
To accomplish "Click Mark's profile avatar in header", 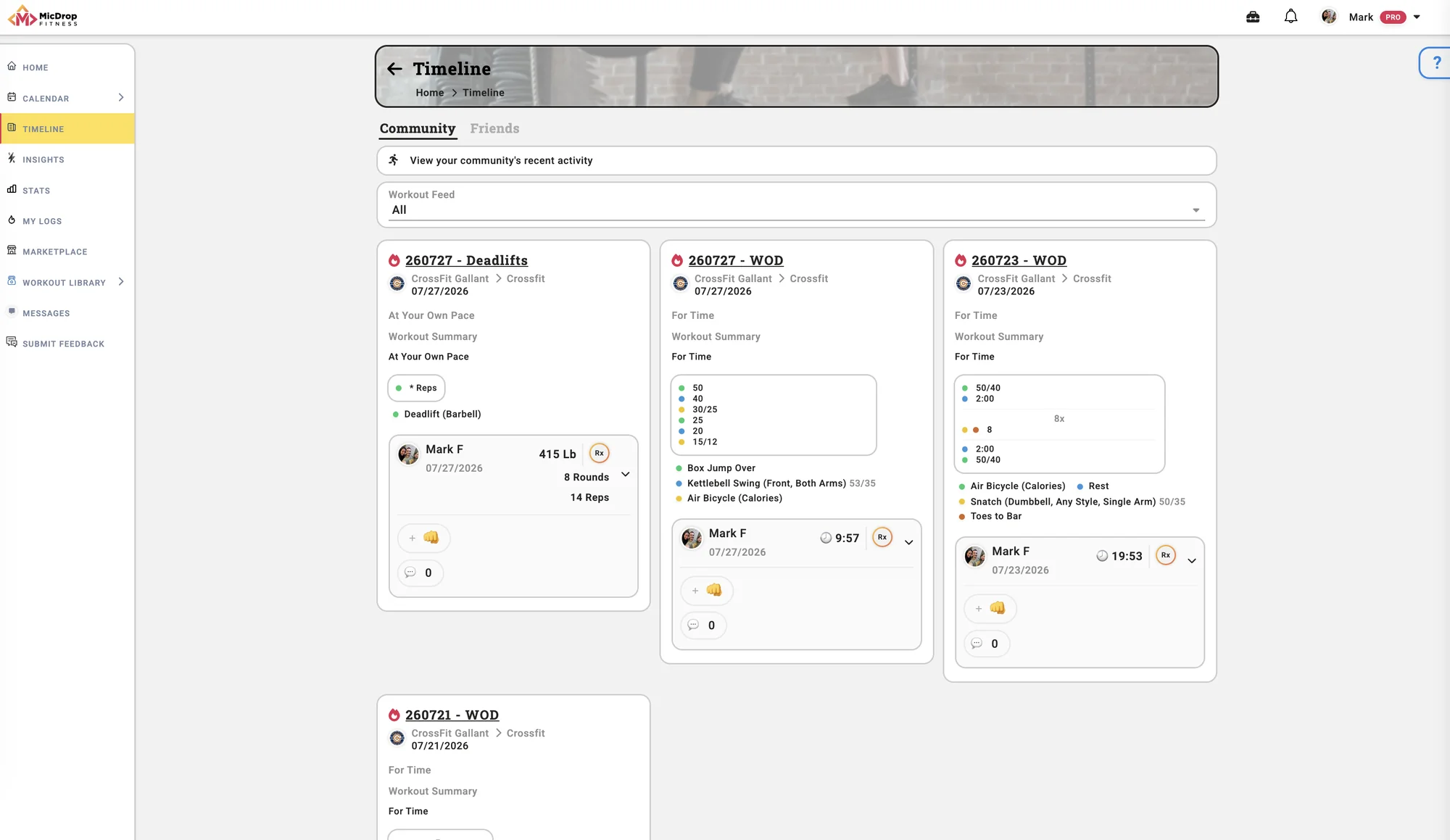I will tap(1328, 17).
